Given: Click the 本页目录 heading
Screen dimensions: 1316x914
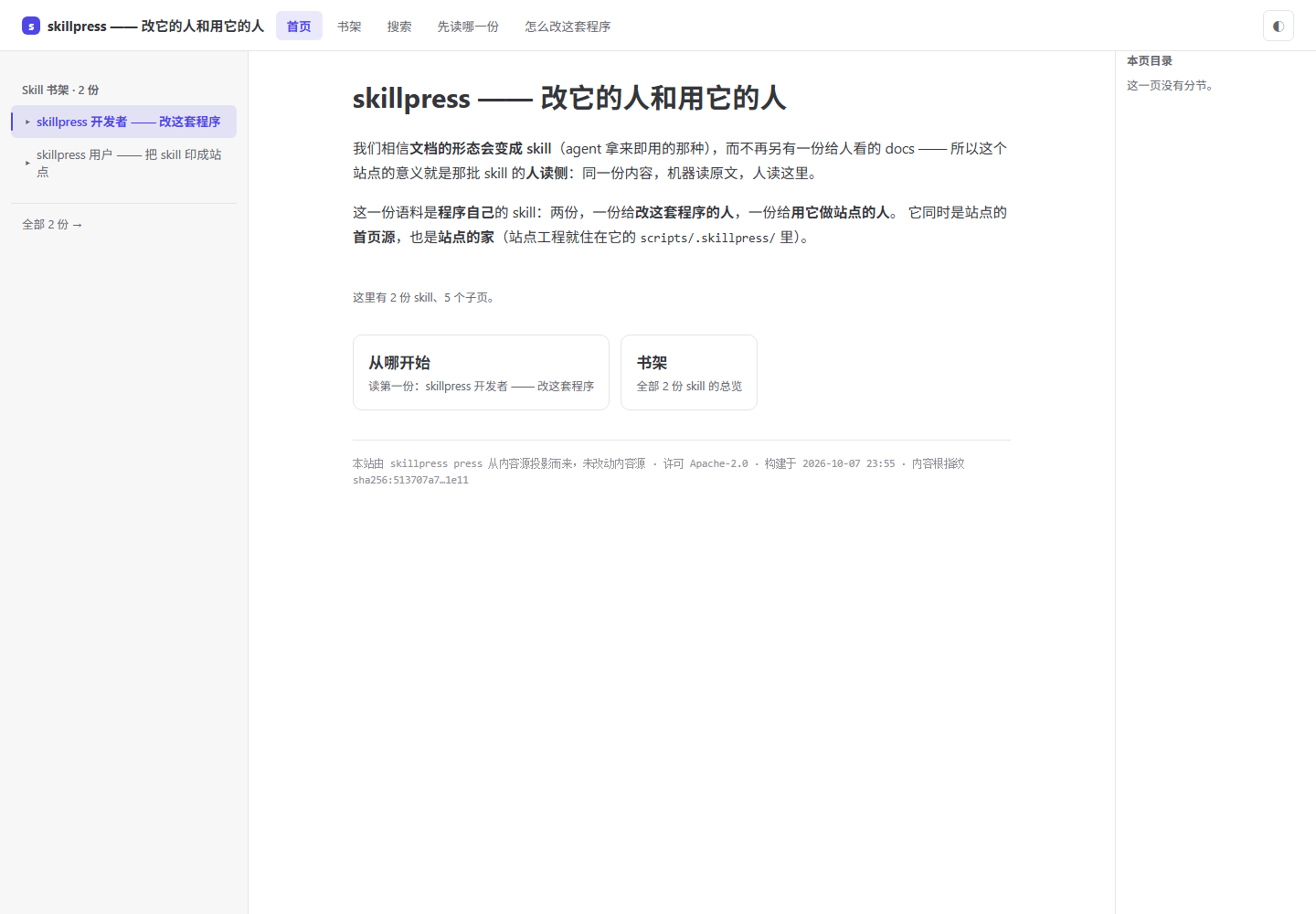Looking at the screenshot, I should pos(1150,60).
